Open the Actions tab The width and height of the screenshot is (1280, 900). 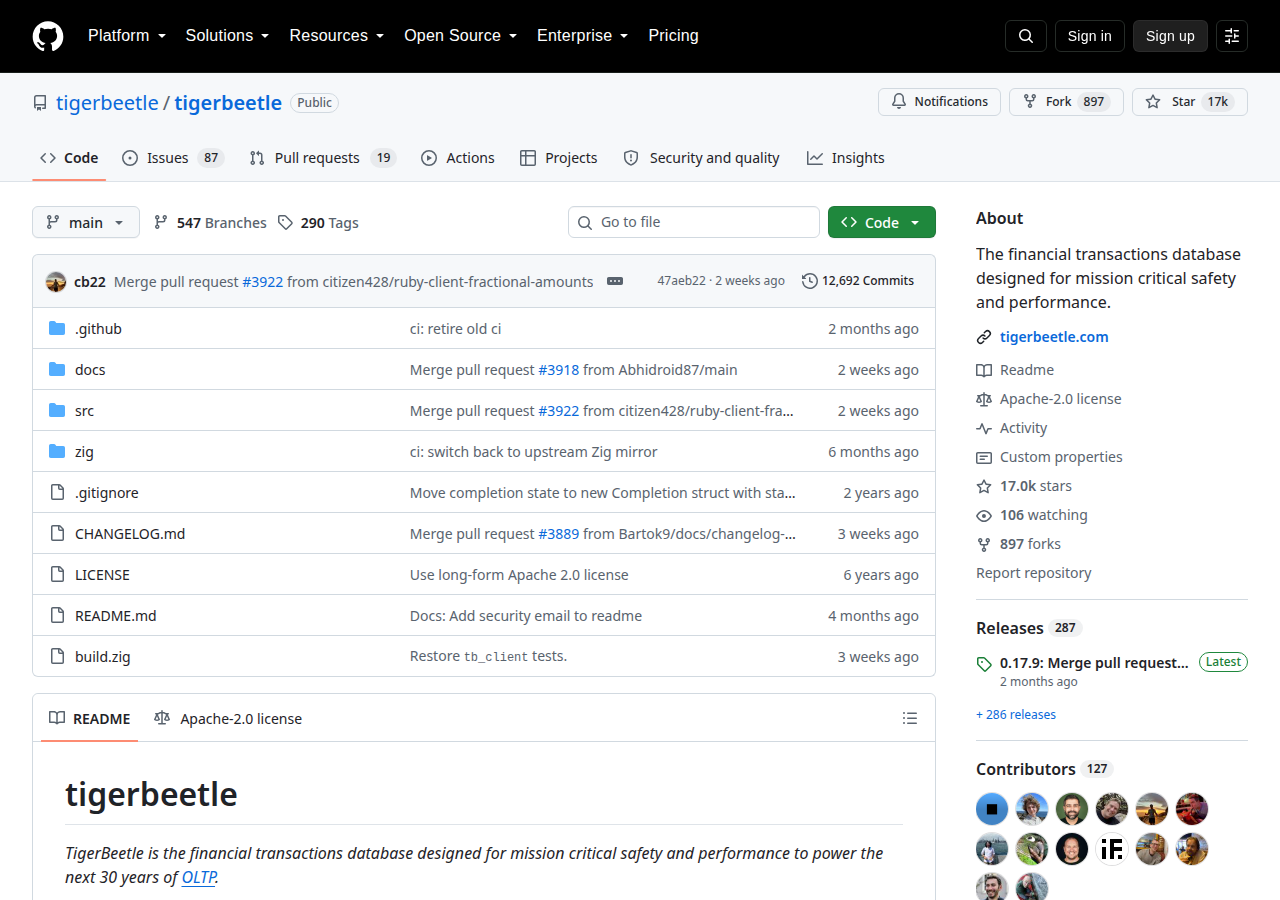458,158
